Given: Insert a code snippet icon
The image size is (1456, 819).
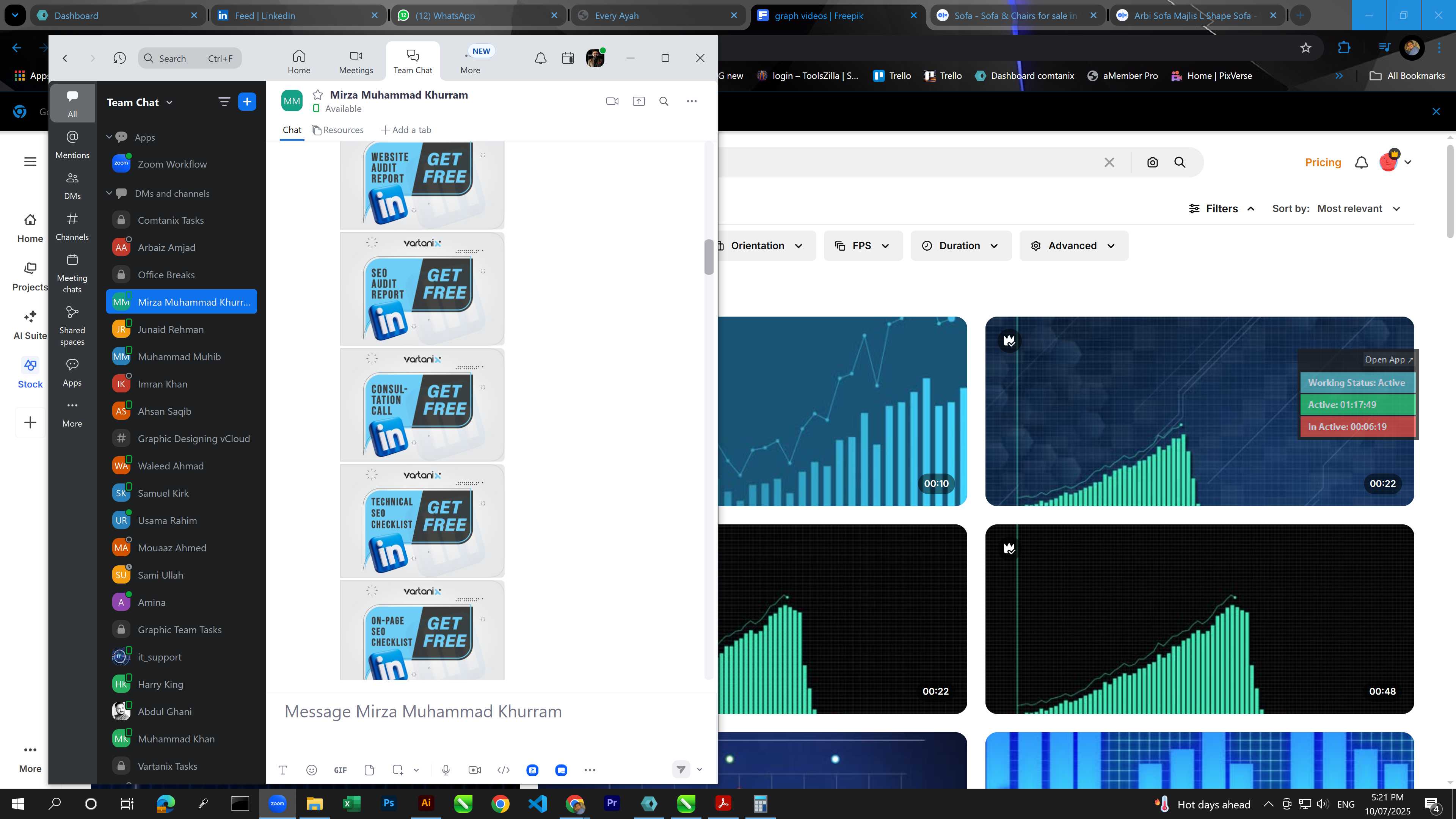Looking at the screenshot, I should (x=504, y=770).
